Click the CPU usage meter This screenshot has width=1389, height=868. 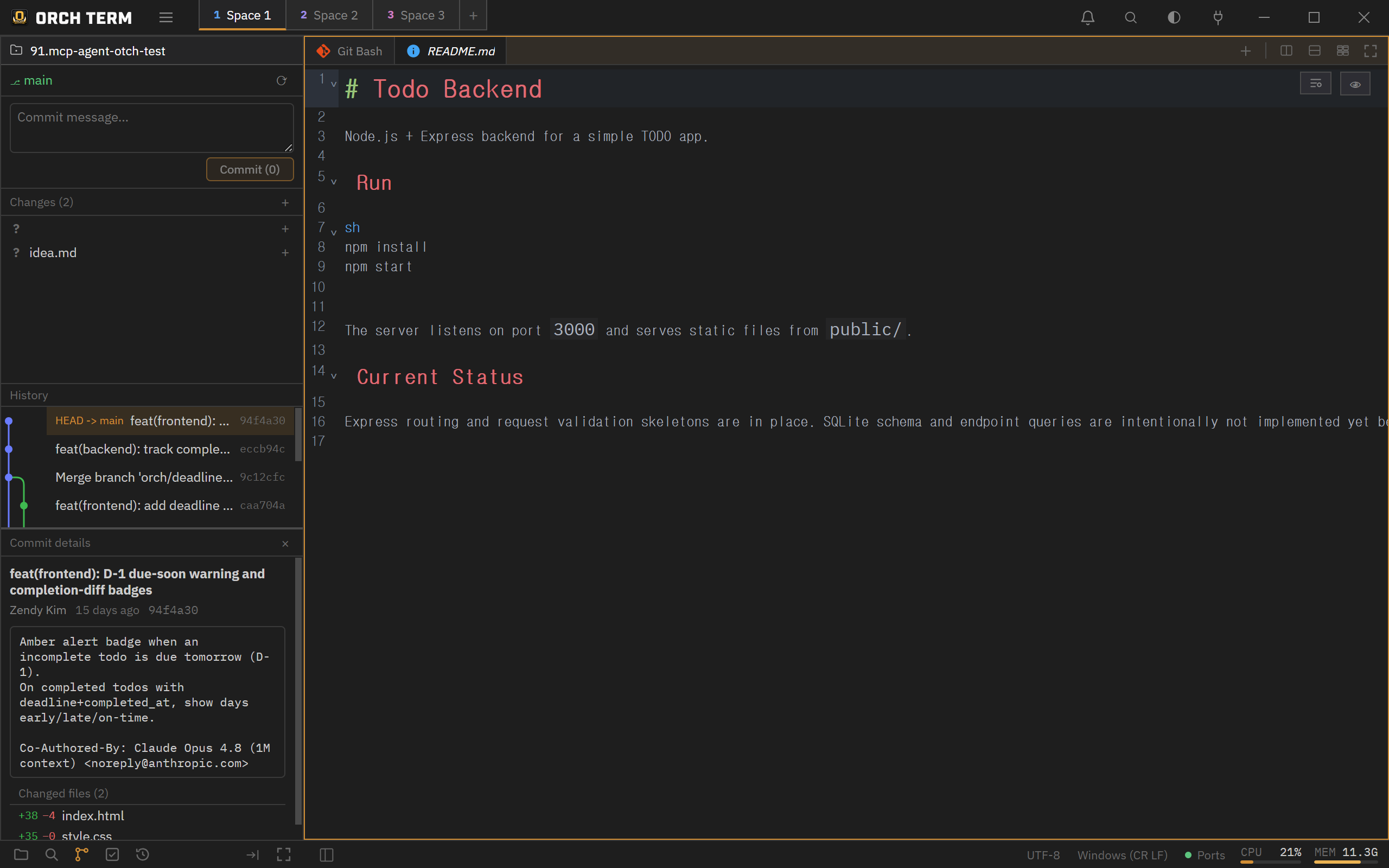coord(1271,854)
